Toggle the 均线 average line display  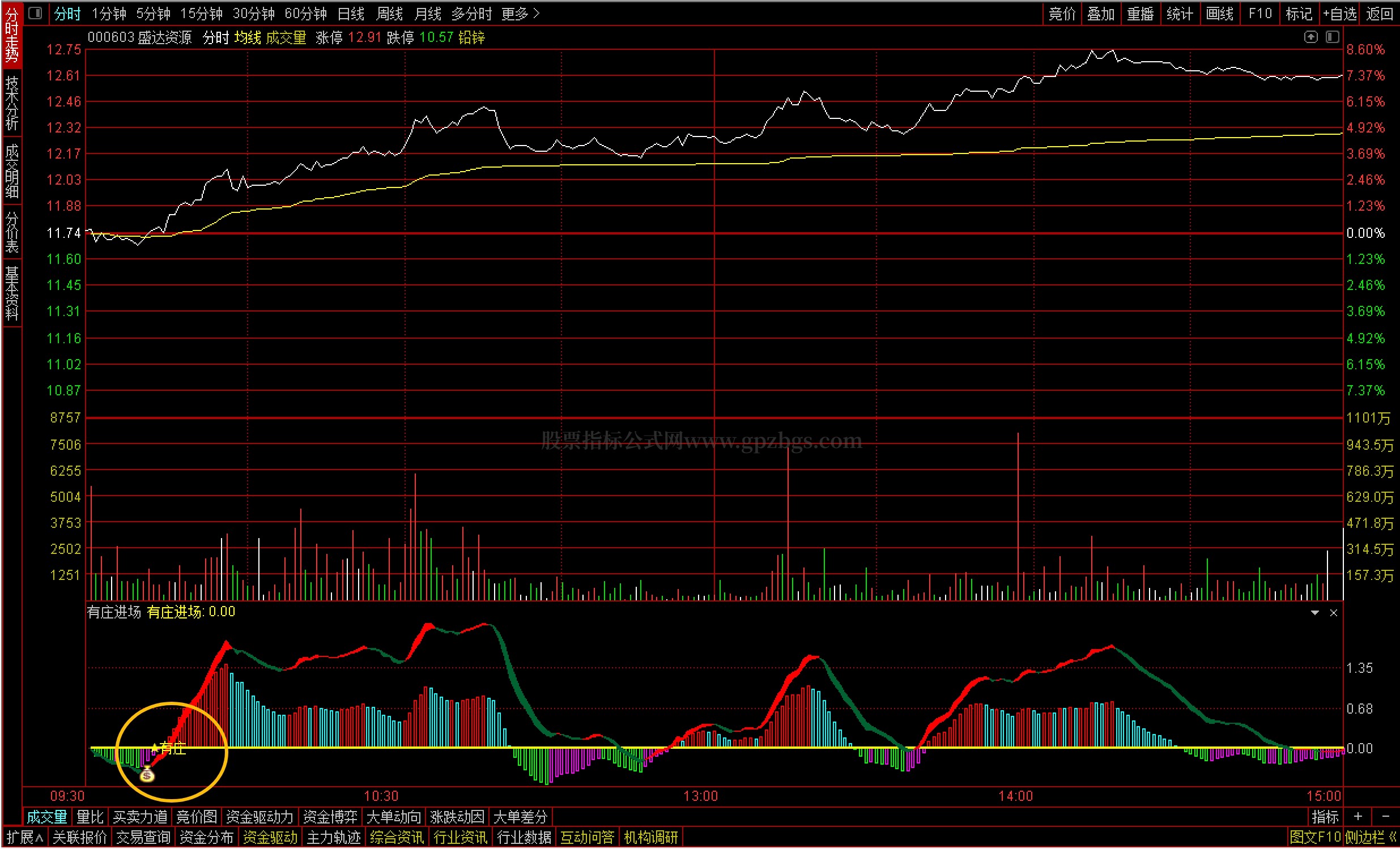pos(247,37)
